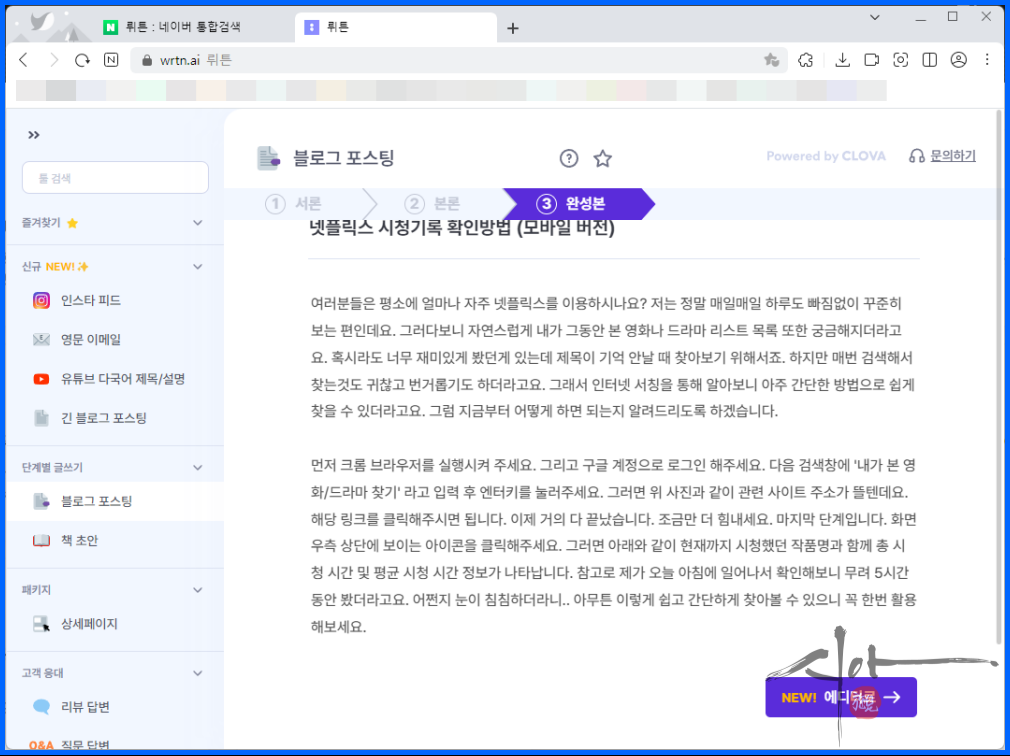The height and width of the screenshot is (756, 1010).
Task: Click the screen capture toolbar icon
Action: (x=900, y=60)
